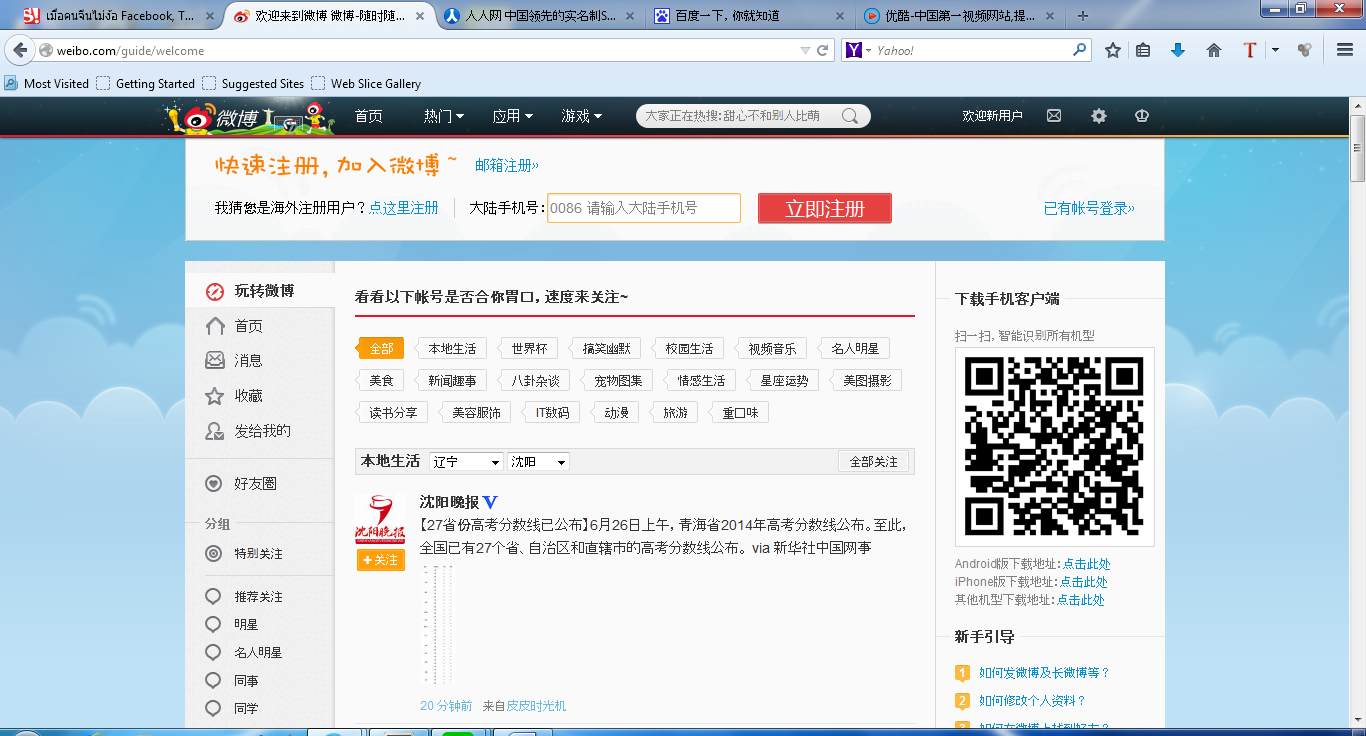
Task: Click the 玩转微博 compass icon in sidebar
Action: click(x=214, y=292)
